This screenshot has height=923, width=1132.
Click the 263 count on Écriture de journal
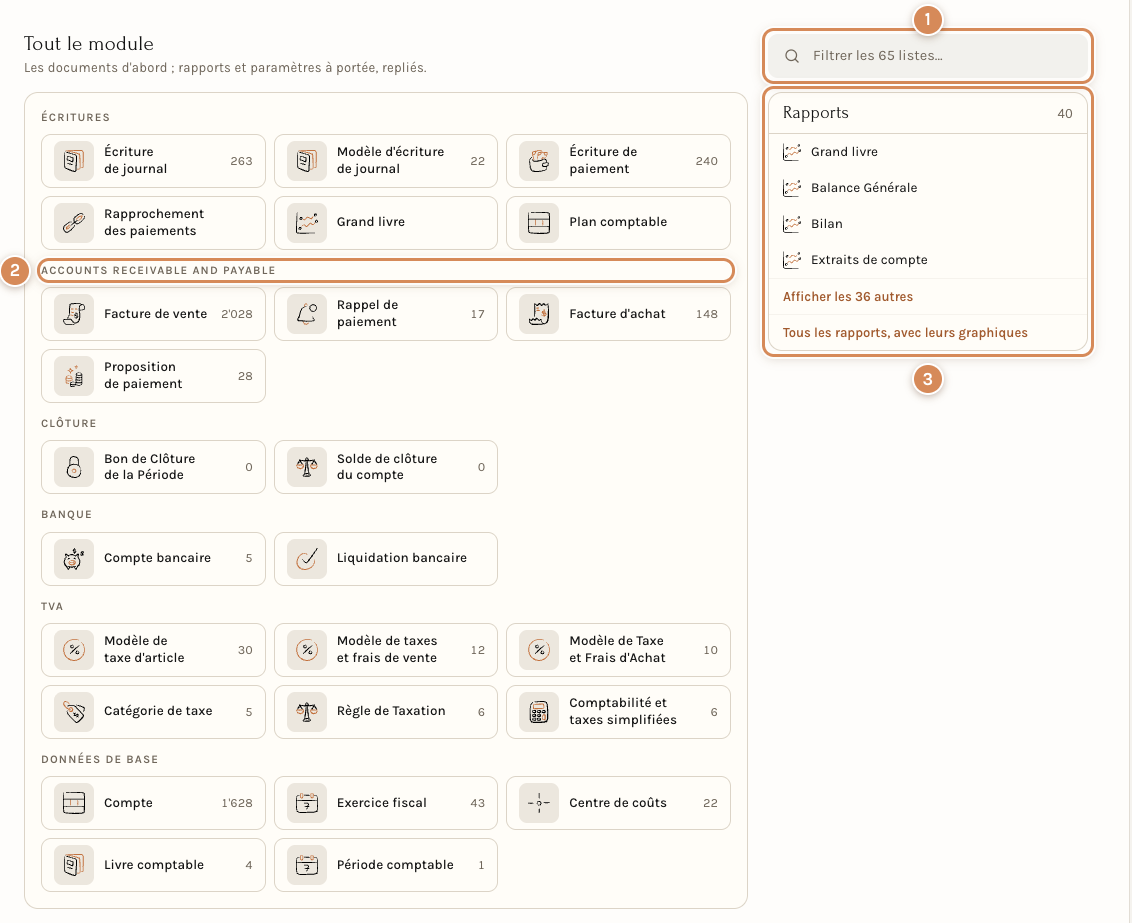pyautogui.click(x=241, y=161)
